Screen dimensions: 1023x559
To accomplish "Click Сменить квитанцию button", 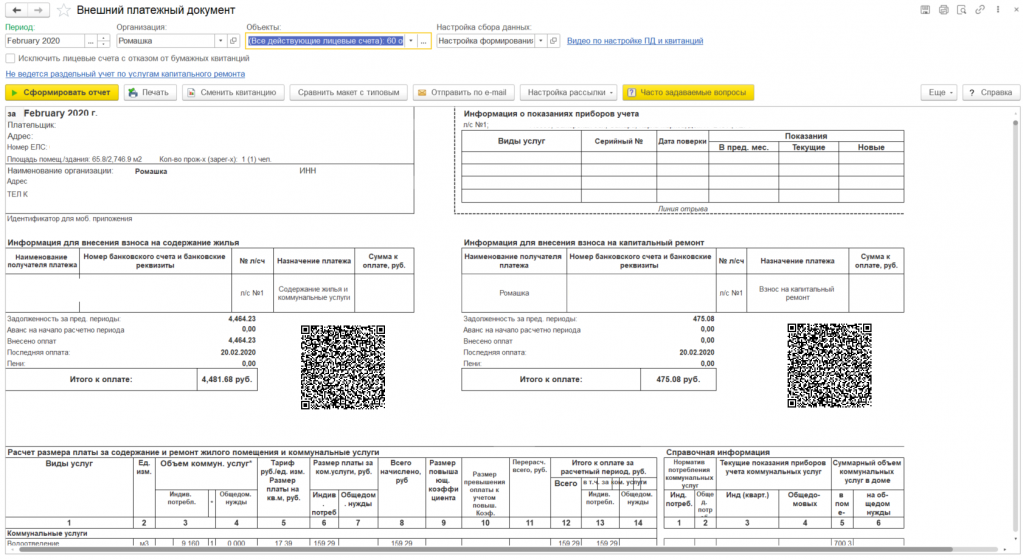I will click(x=233, y=93).
